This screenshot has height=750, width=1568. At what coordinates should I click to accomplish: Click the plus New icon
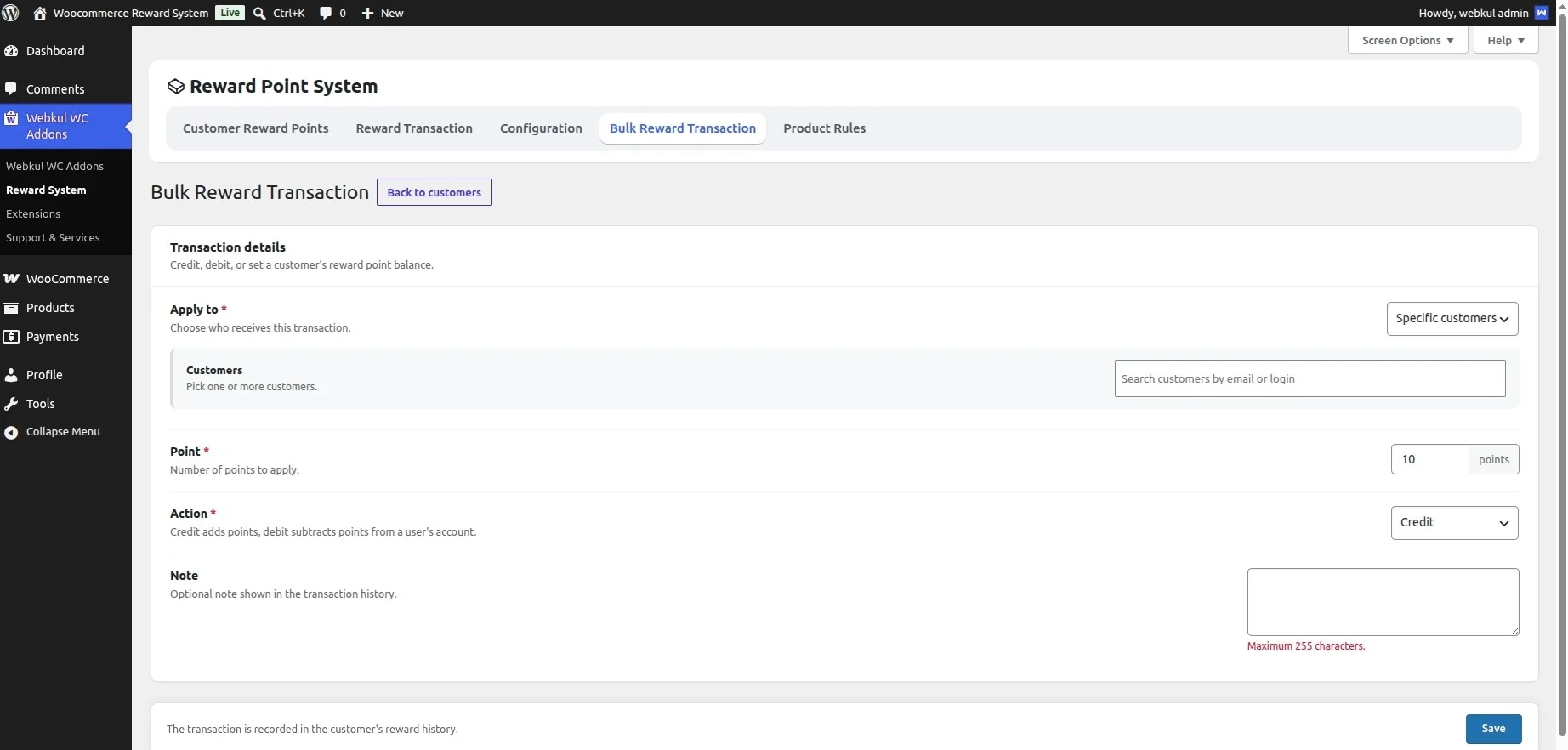(367, 13)
